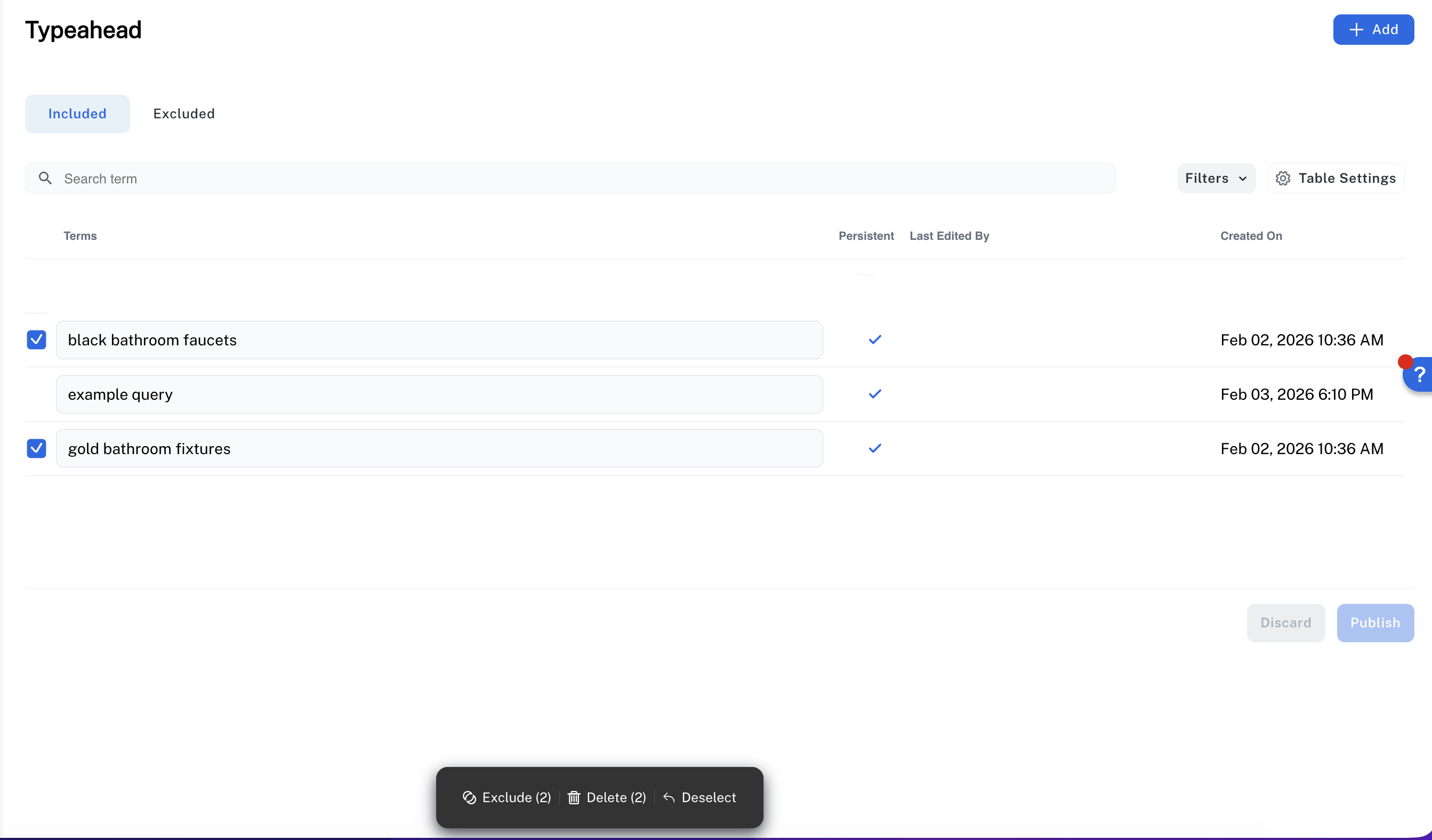
Task: Uncheck the gold bathroom fixtures row
Action: (x=36, y=448)
